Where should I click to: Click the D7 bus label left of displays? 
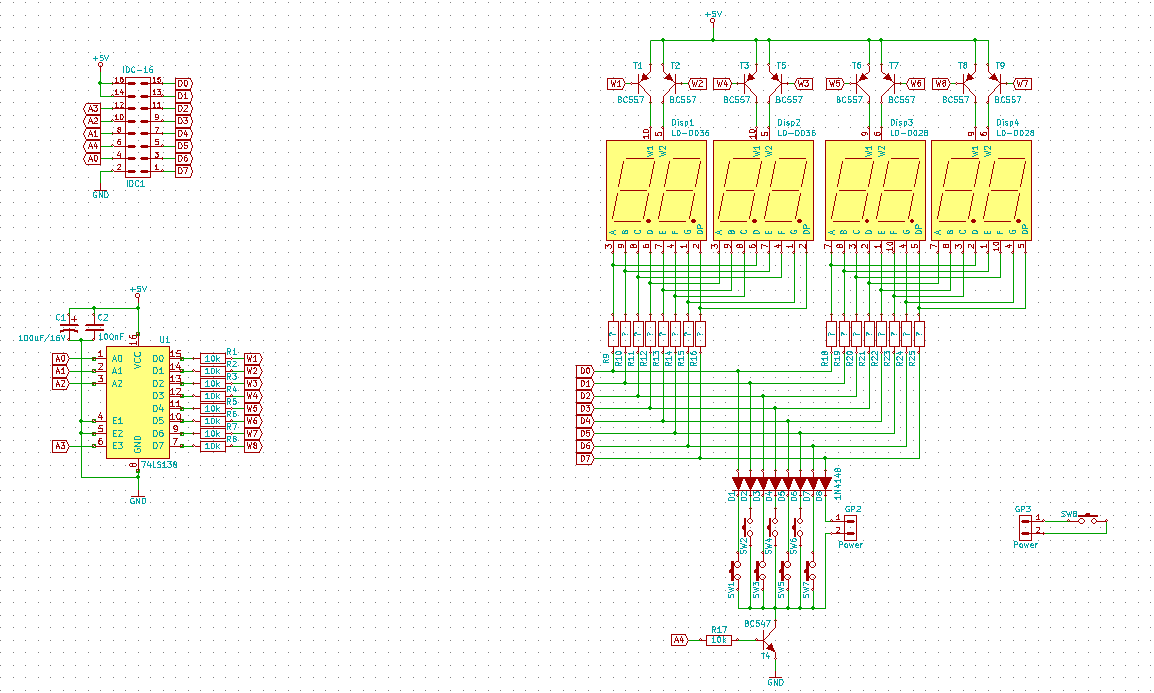pyautogui.click(x=585, y=458)
